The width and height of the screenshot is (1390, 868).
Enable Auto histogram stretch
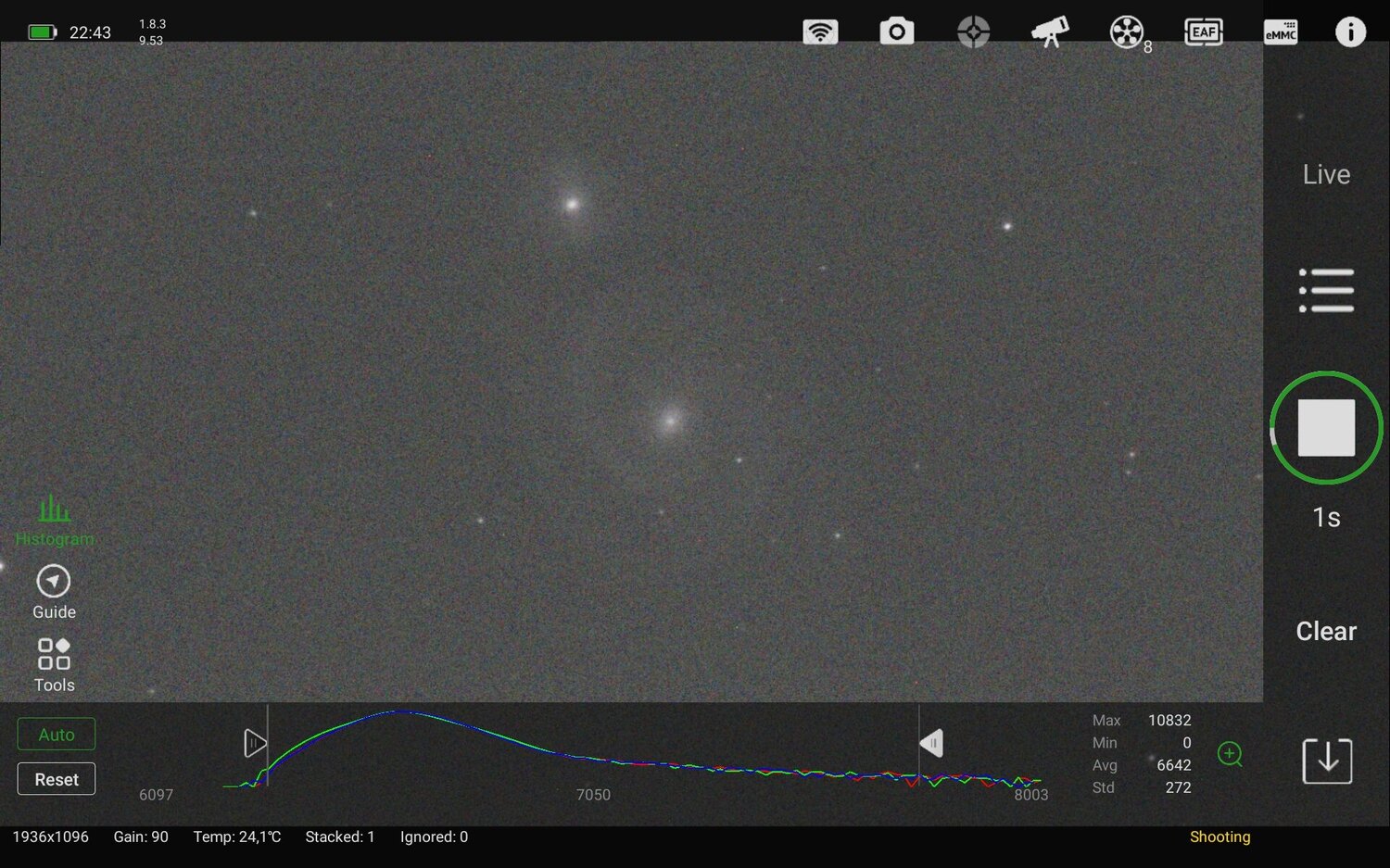click(56, 734)
